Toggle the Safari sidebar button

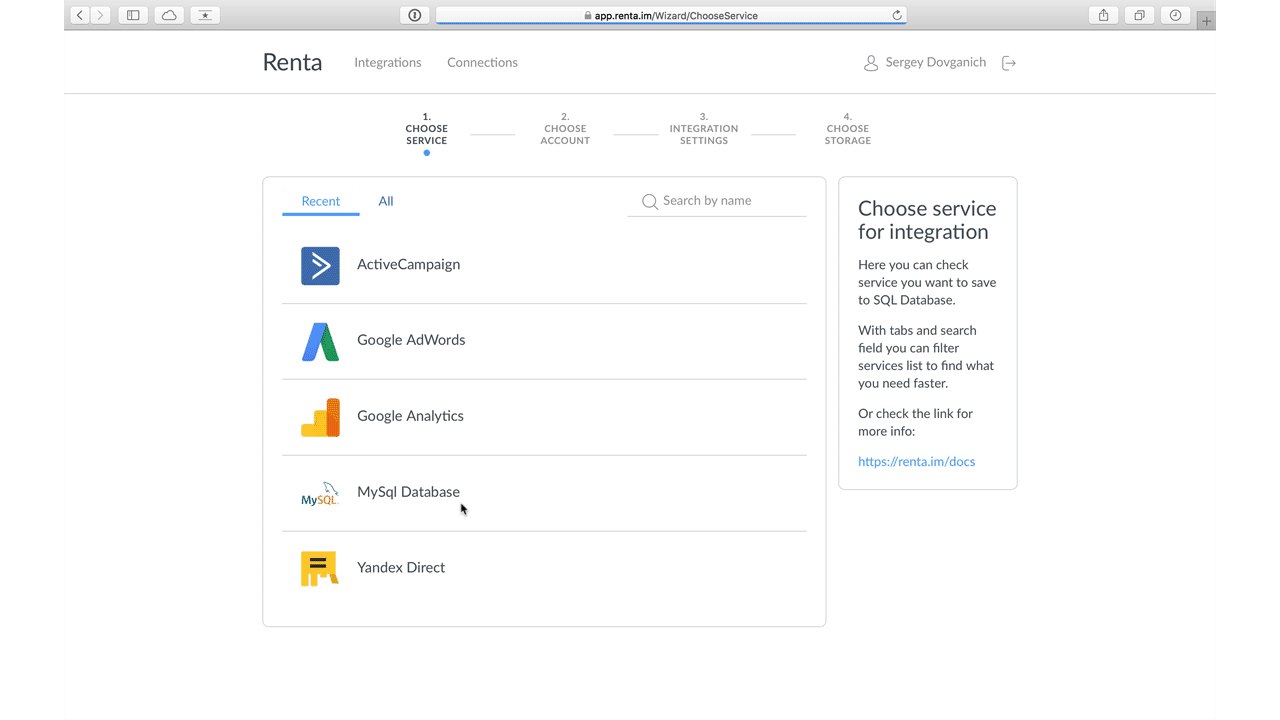[x=133, y=15]
